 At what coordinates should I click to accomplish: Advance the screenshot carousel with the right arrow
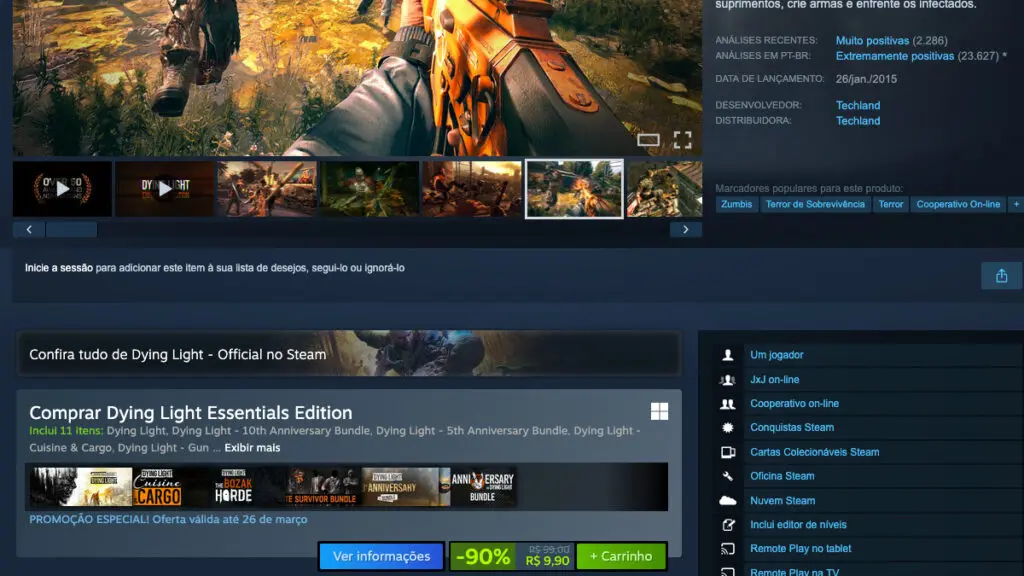pyautogui.click(x=686, y=228)
